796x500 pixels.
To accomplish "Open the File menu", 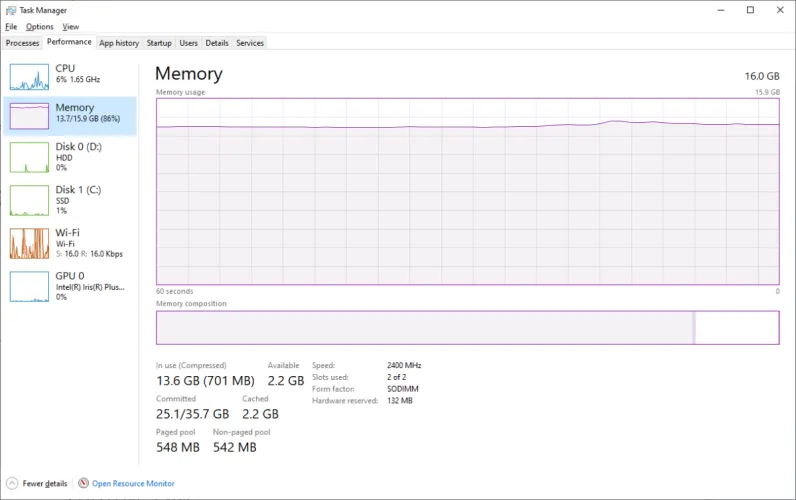I will [11, 27].
